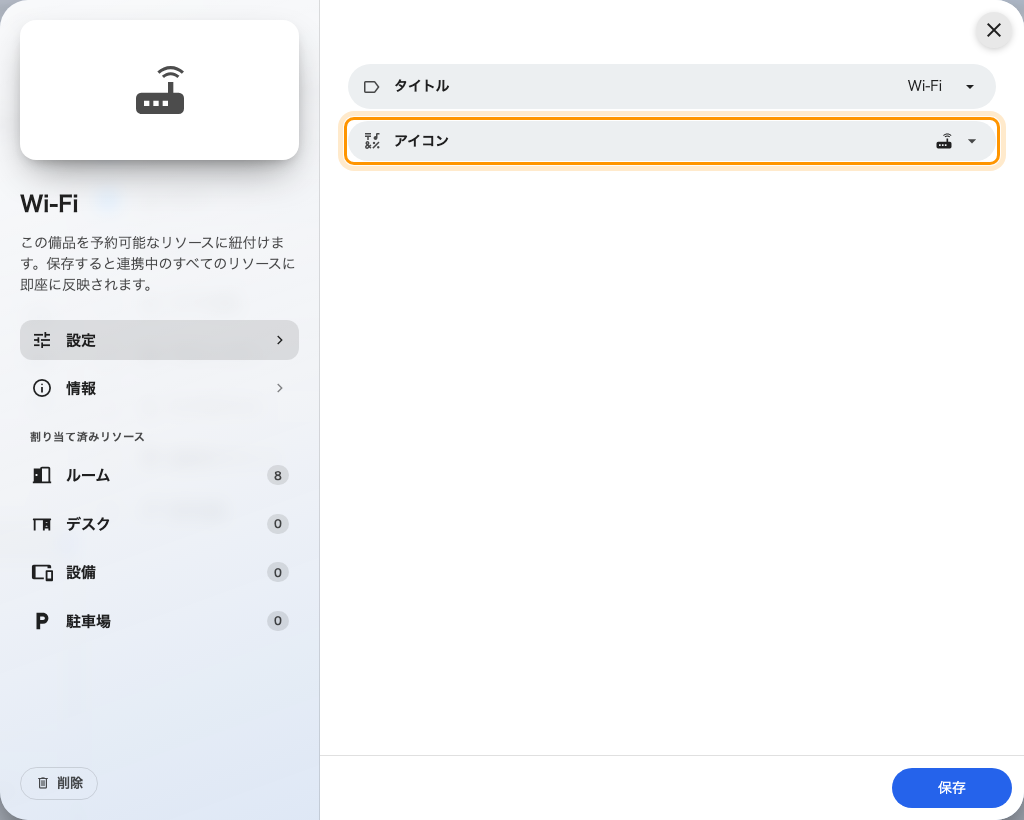Click the devices icon for 設備
The image size is (1024, 820).
[42, 573]
